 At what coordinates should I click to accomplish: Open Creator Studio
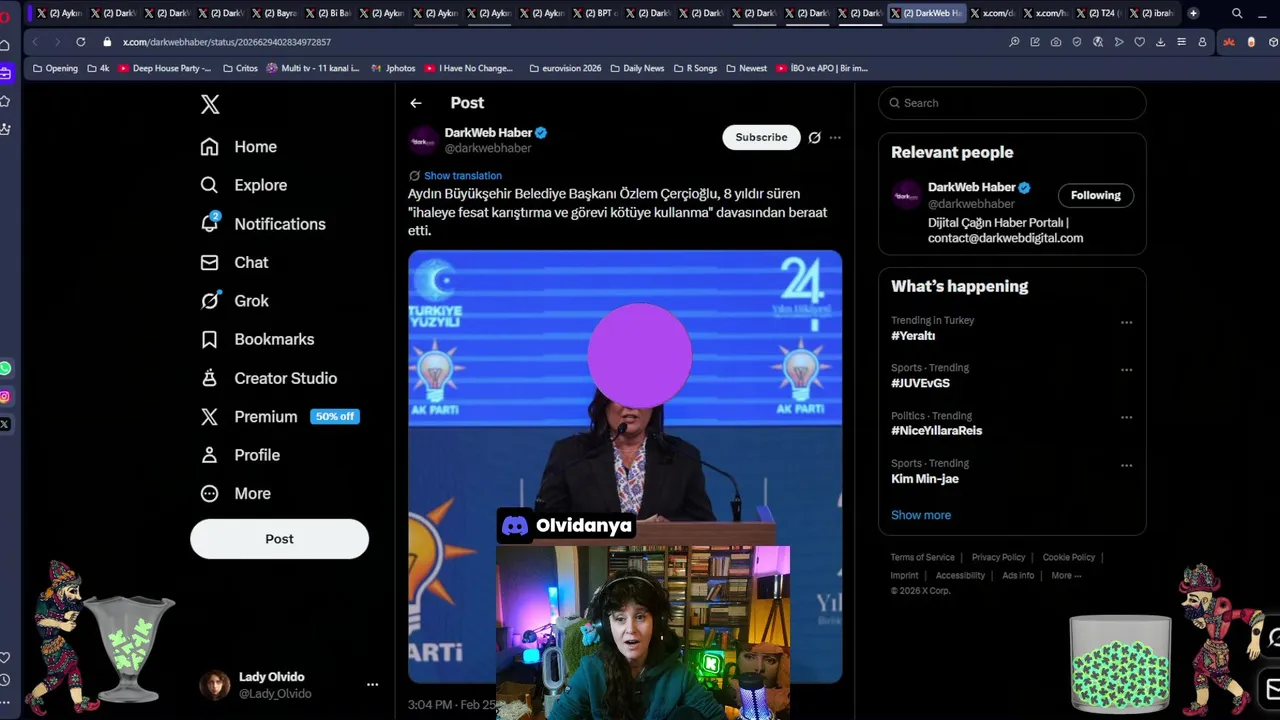268,378
